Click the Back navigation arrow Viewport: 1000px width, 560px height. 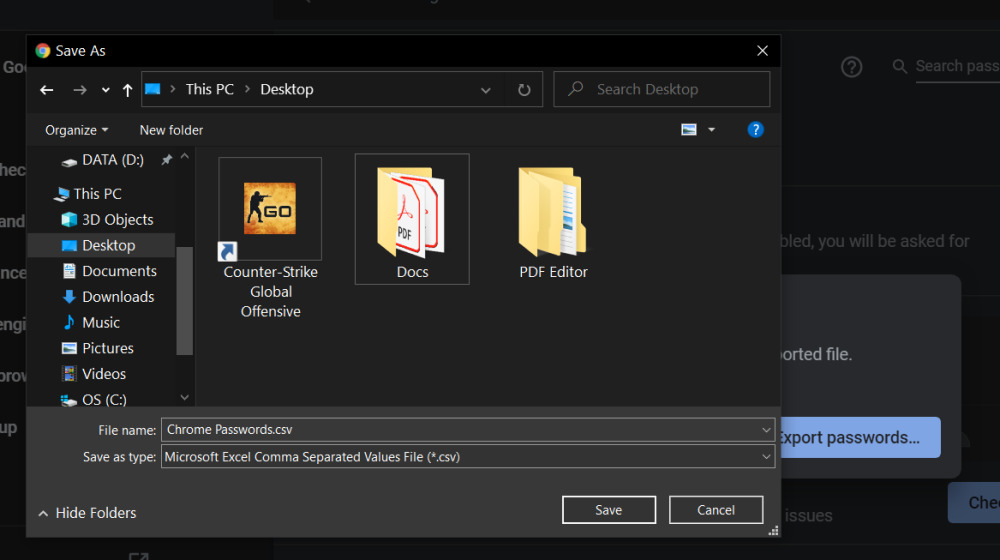(47, 90)
